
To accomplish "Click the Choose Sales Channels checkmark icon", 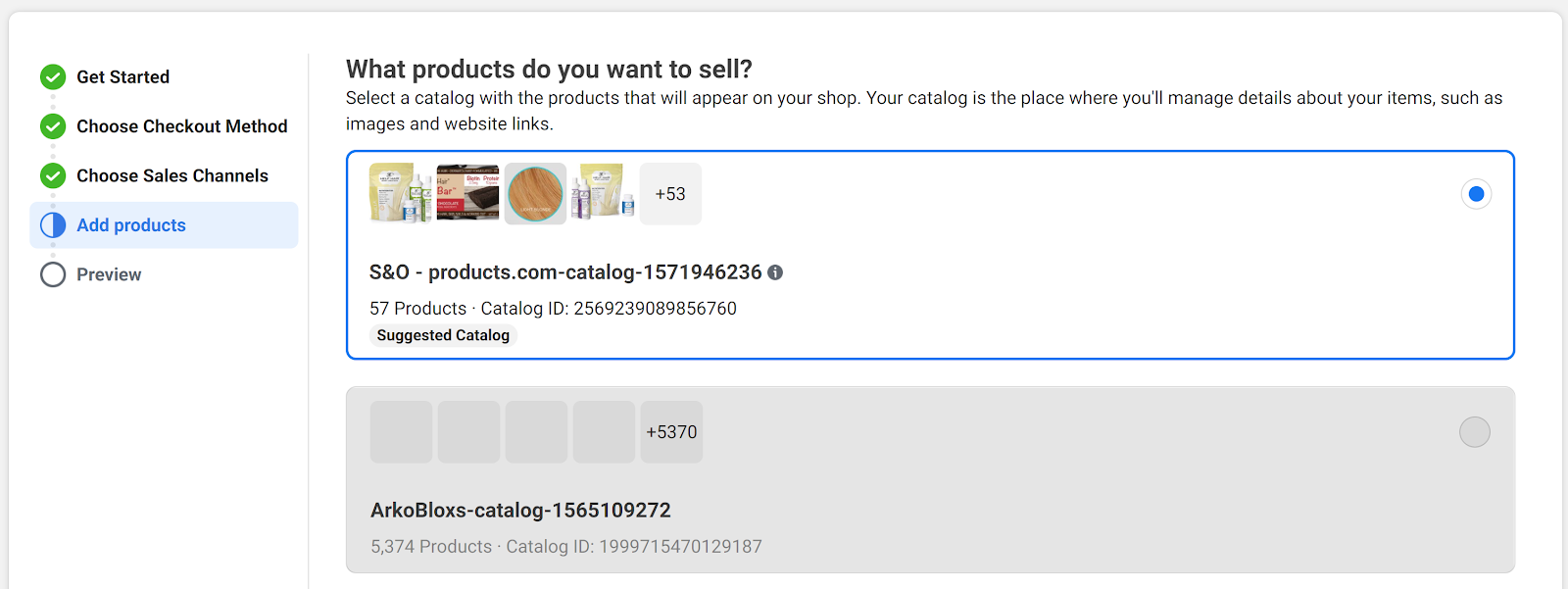I will (x=53, y=175).
